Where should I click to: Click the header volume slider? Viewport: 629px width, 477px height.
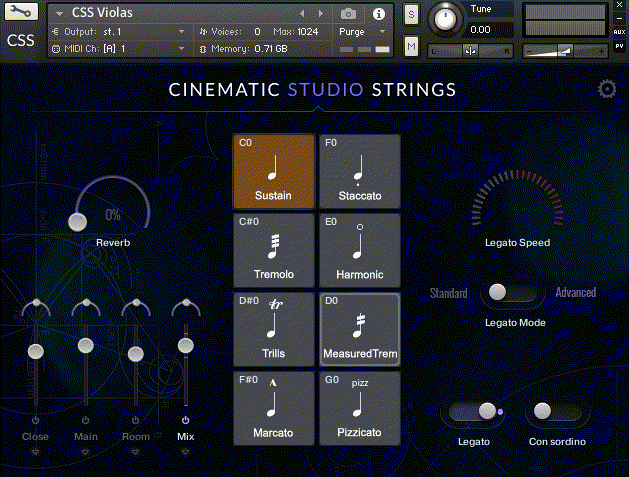click(566, 51)
